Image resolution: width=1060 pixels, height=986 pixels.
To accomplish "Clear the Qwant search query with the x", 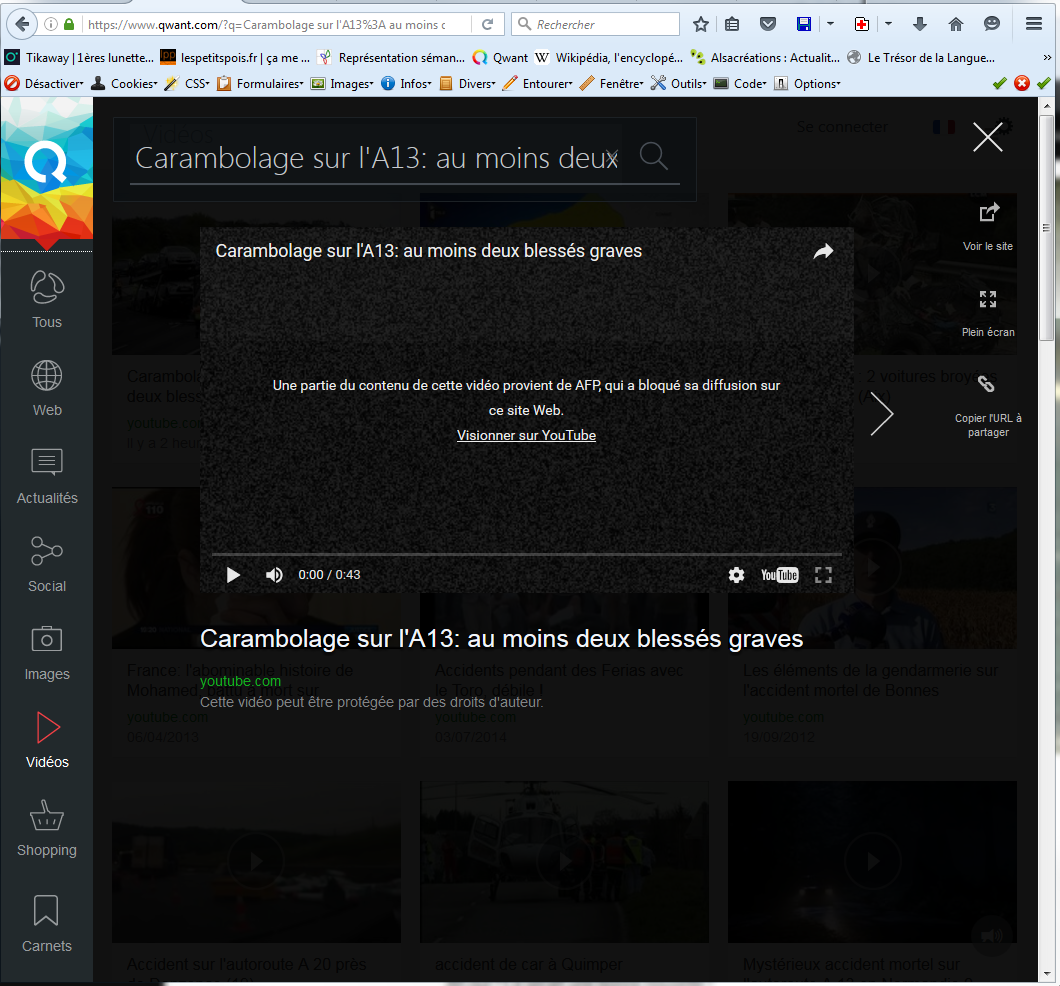I will point(612,158).
